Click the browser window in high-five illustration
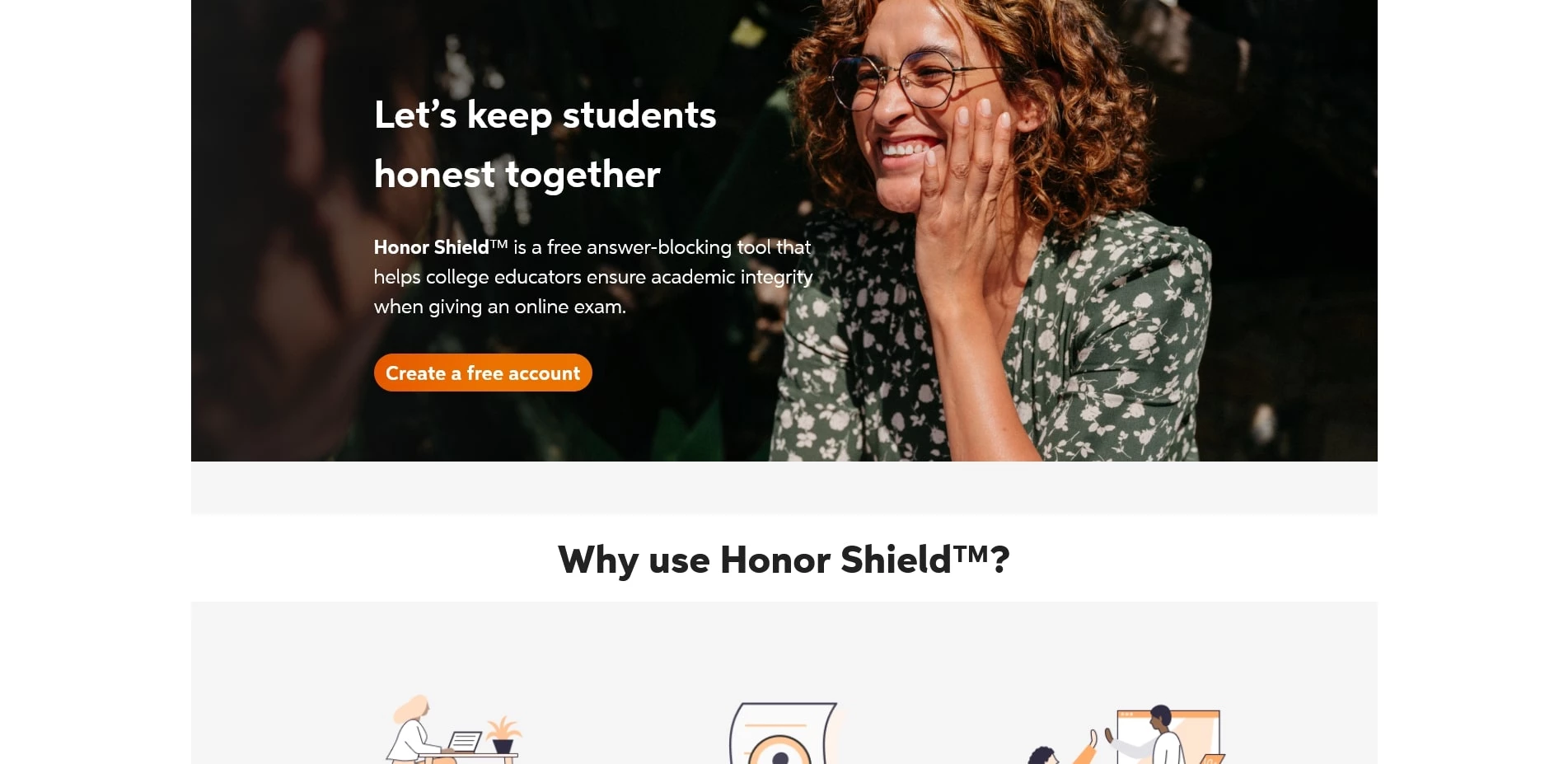The width and height of the screenshot is (1568, 764). [x=1170, y=736]
